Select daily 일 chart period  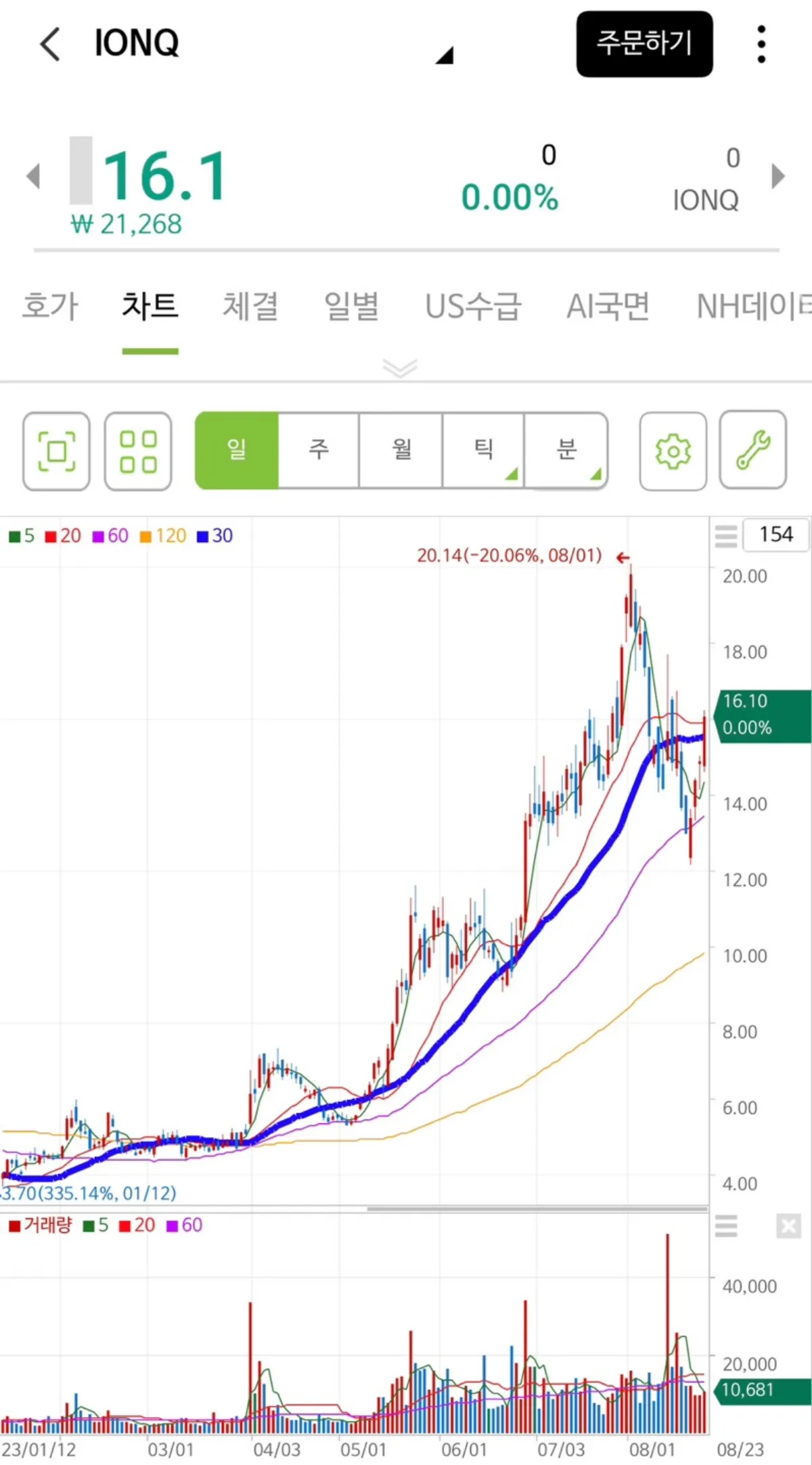(237, 450)
